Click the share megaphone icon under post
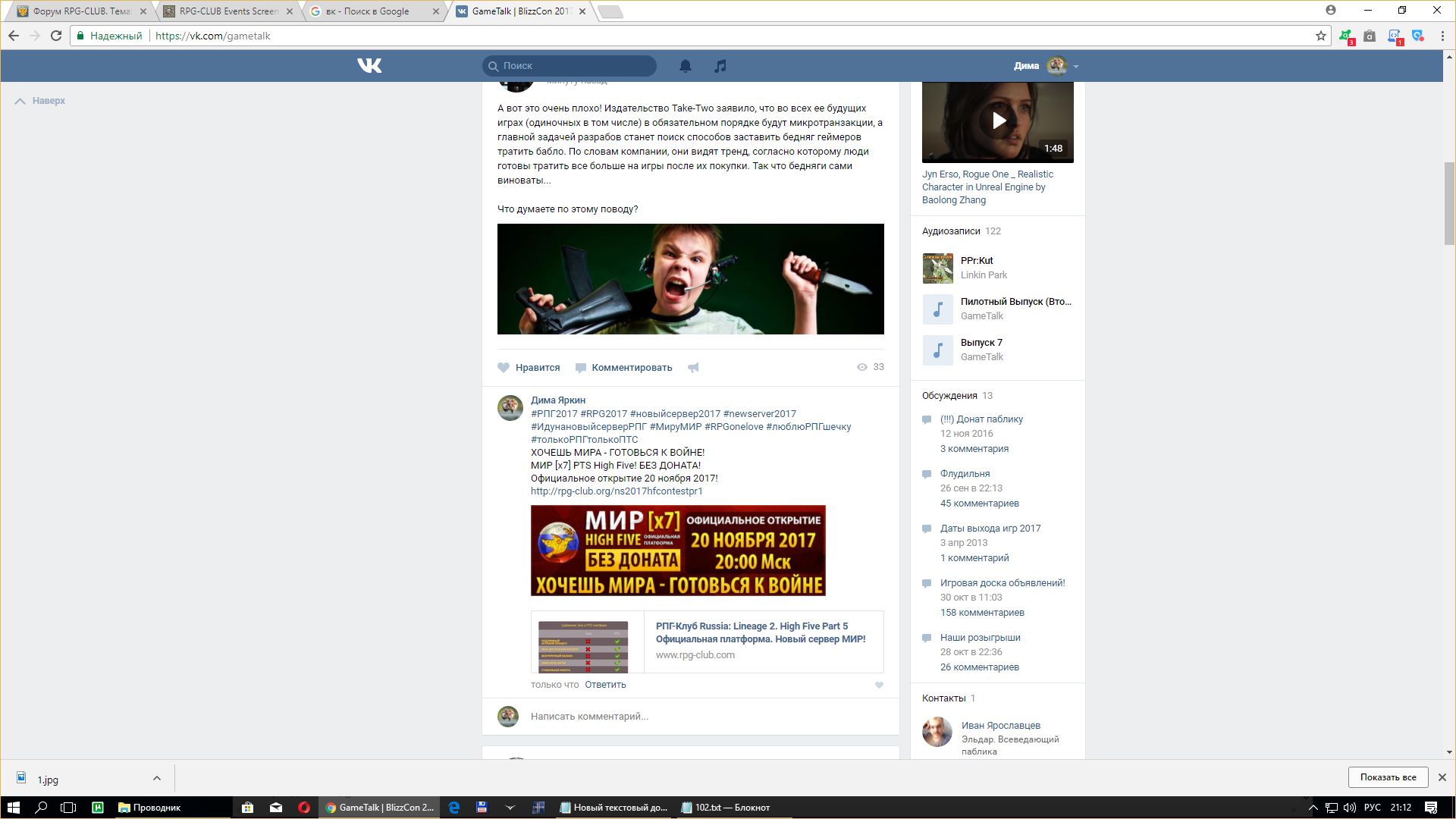The height and width of the screenshot is (819, 1456). (693, 368)
